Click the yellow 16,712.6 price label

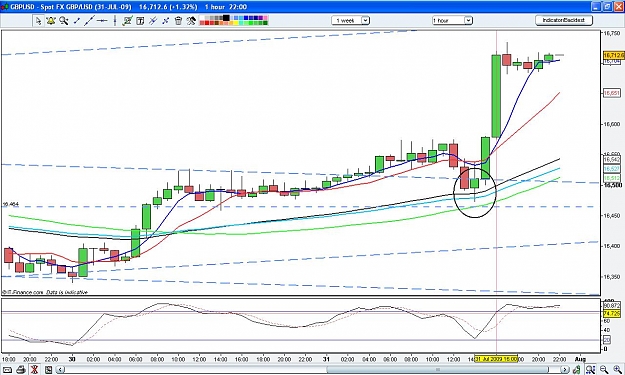613,55
